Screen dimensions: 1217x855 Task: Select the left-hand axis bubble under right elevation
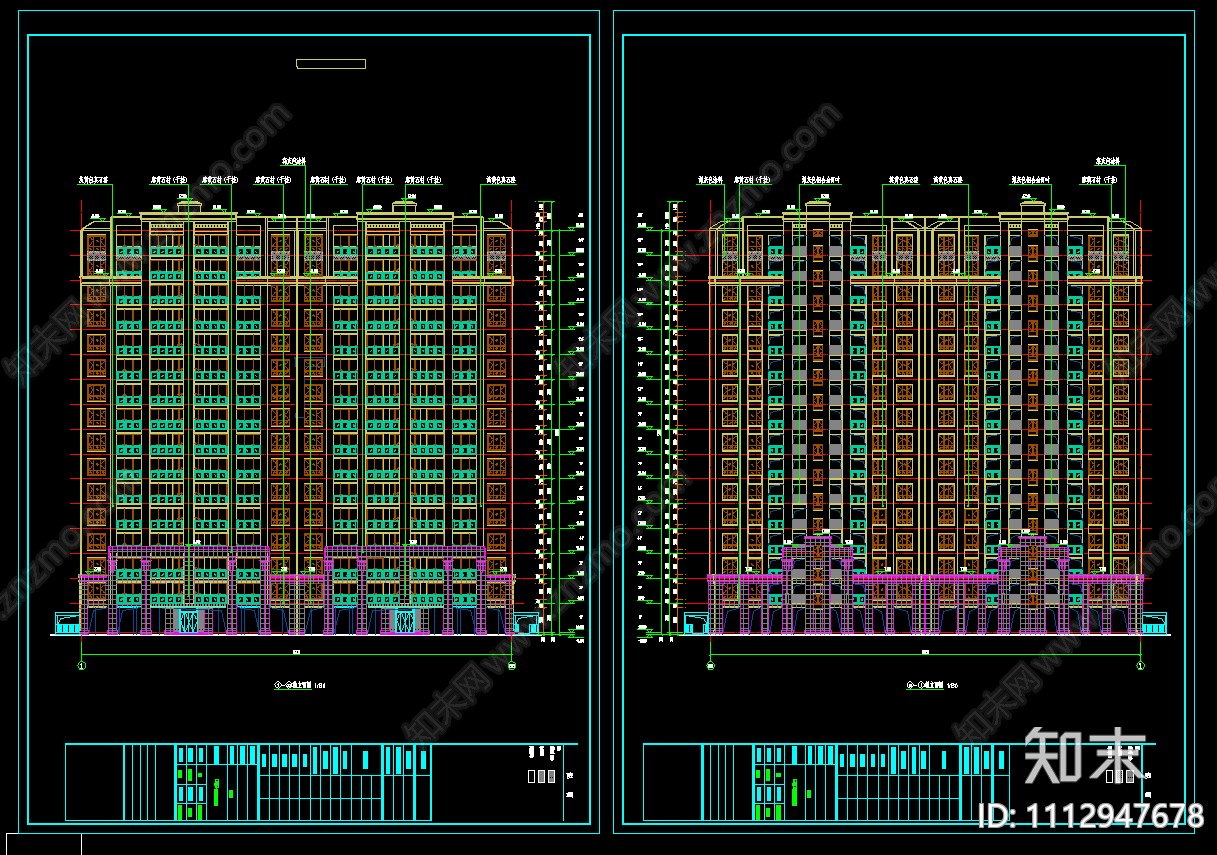pos(711,665)
